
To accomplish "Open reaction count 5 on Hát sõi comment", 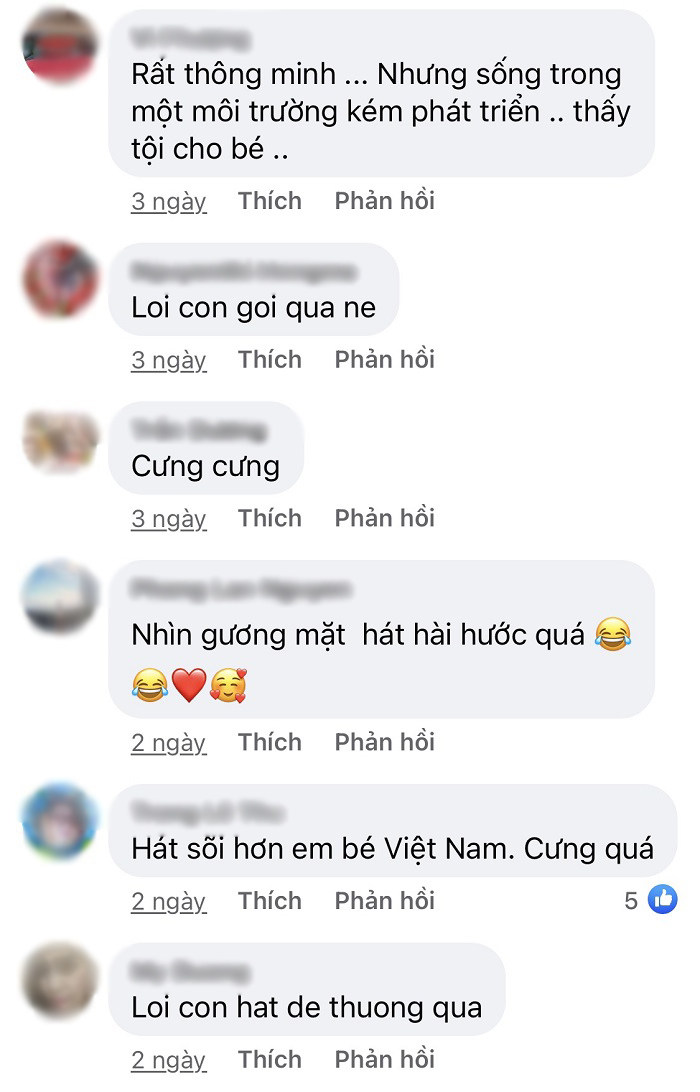I will 631,900.
